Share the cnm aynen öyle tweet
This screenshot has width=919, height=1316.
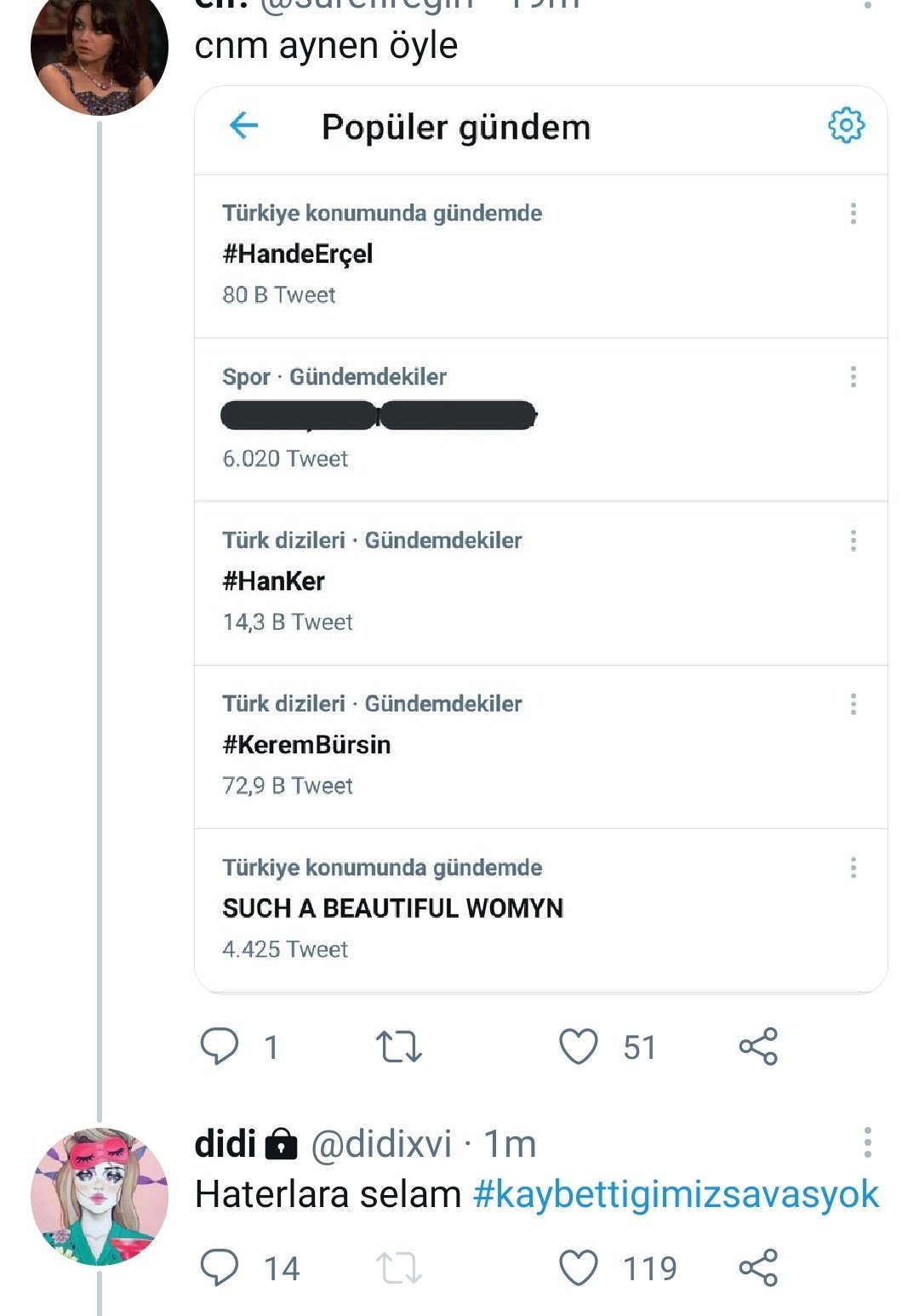(x=758, y=1046)
